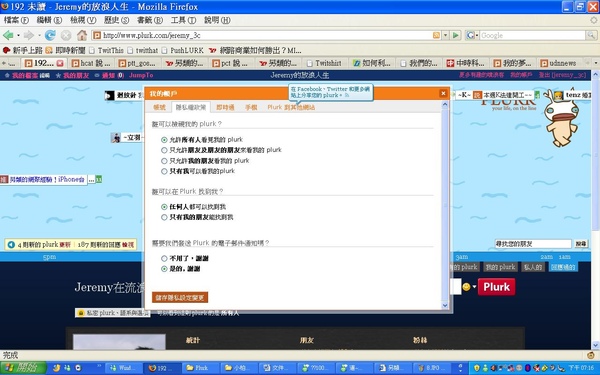Viewport: 600px width, 375px height.
Task: Switch to Twitshirt browser tab
Action: [x=324, y=63]
